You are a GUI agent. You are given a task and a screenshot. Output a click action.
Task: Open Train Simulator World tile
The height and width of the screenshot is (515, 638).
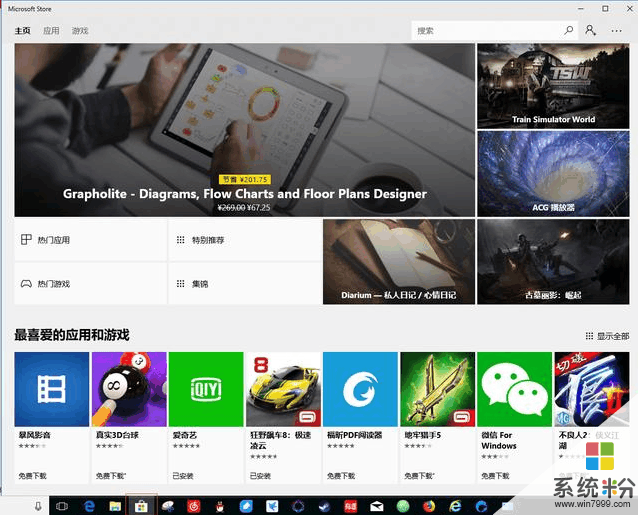(x=553, y=86)
